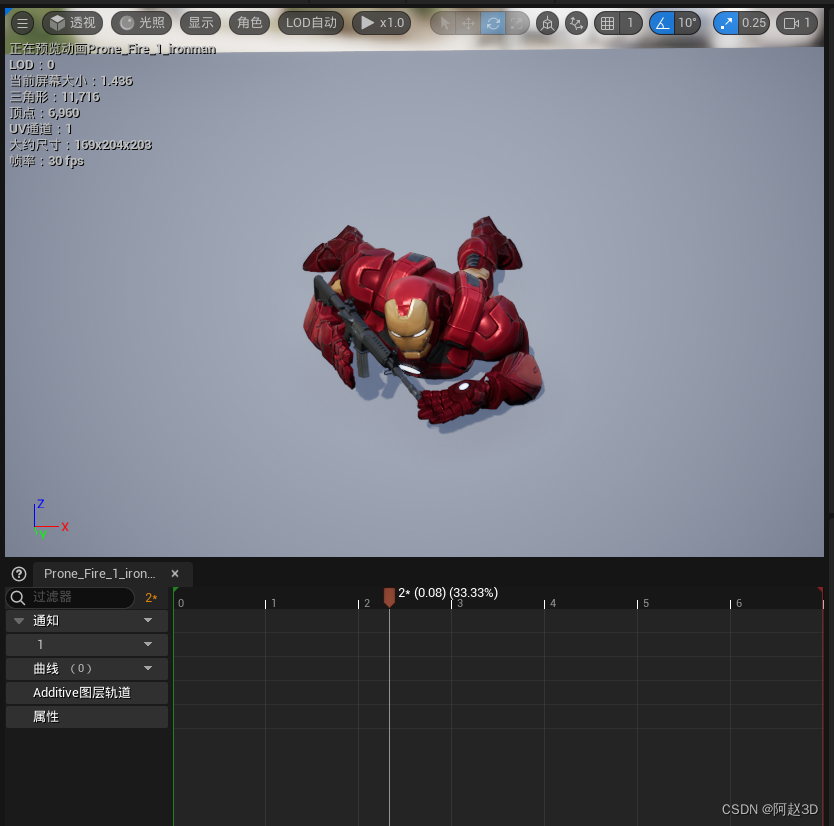Screen dimensions: 834x826
Task: Toggle the world/local coordinate space icon
Action: click(547, 23)
